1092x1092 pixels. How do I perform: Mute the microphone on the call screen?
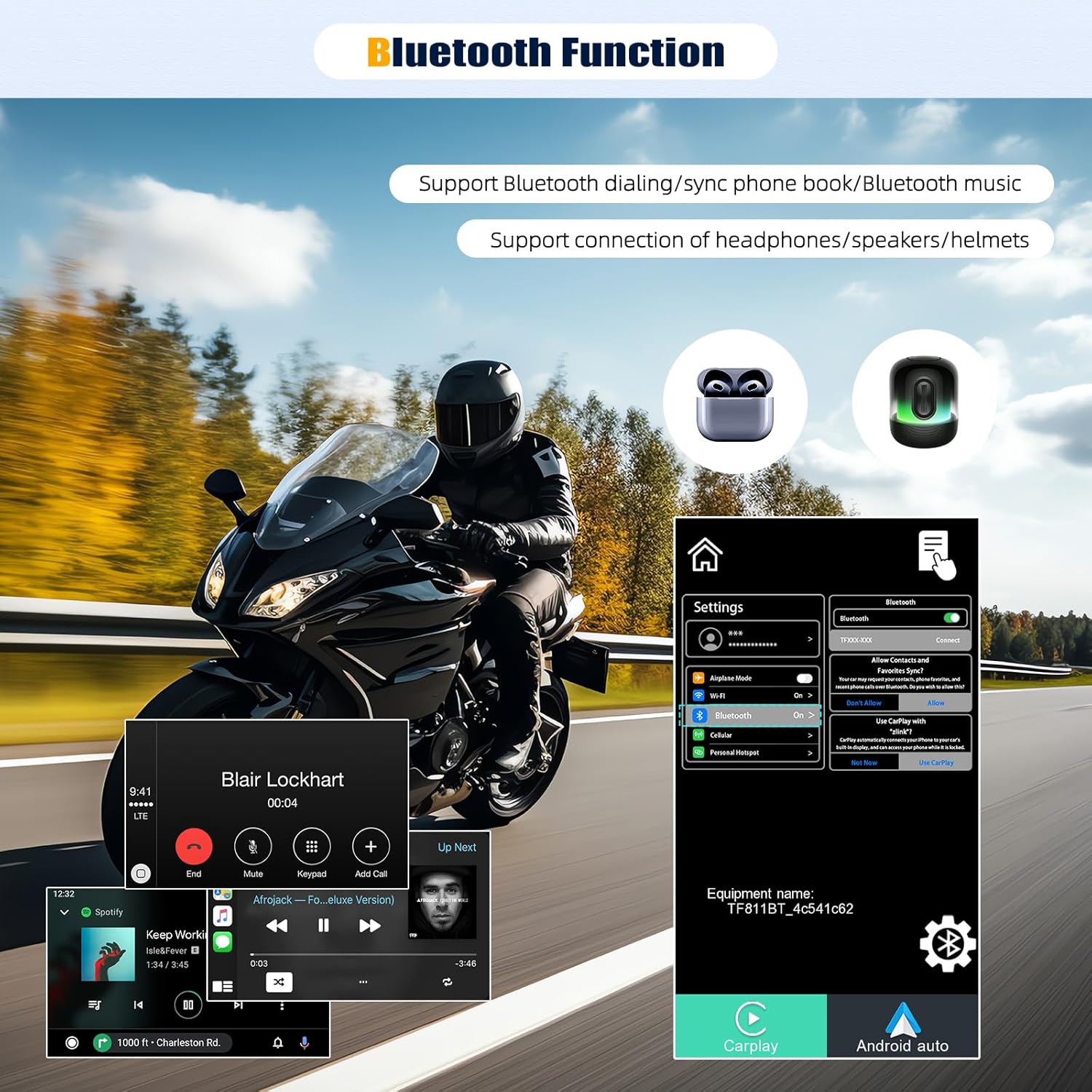253,847
